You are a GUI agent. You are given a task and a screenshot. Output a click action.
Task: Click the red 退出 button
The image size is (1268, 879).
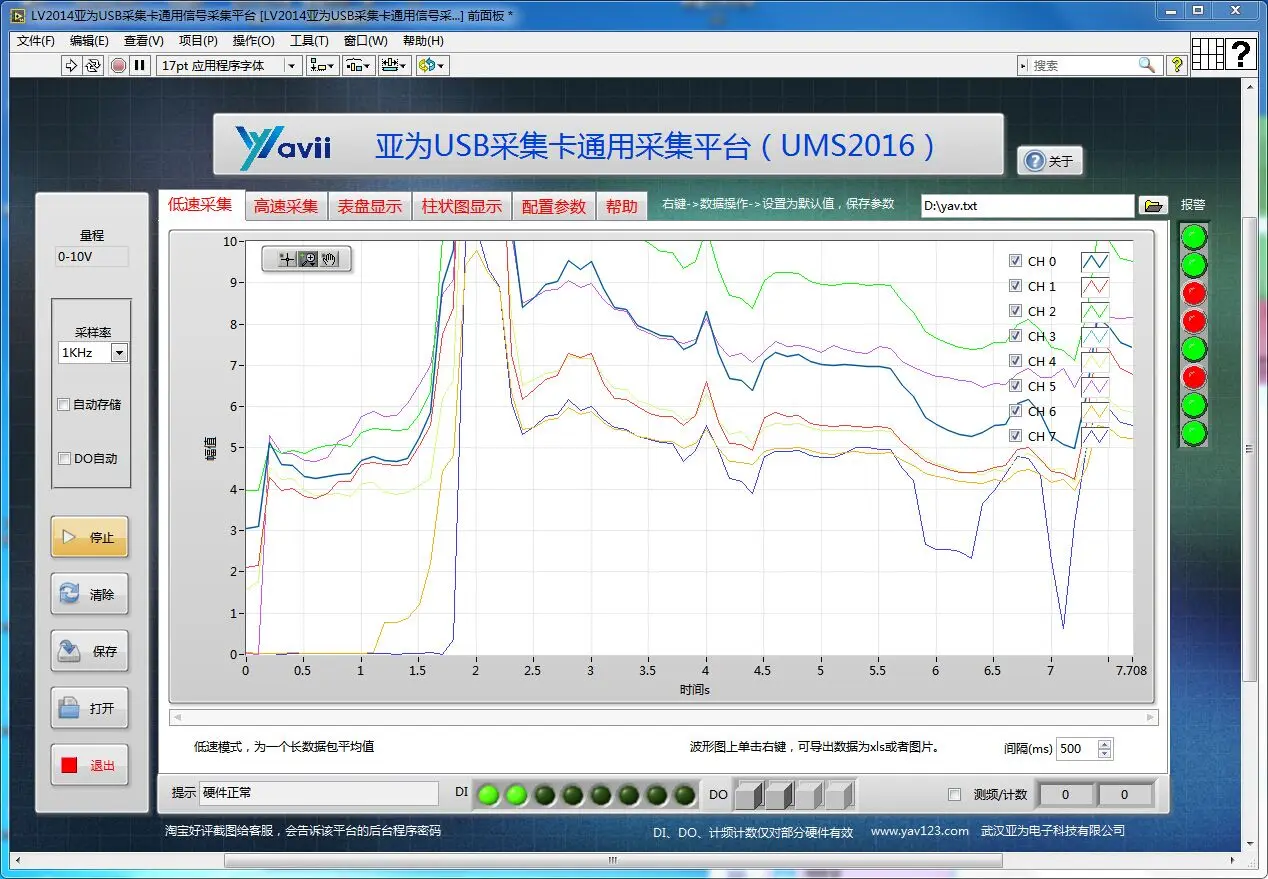click(90, 765)
